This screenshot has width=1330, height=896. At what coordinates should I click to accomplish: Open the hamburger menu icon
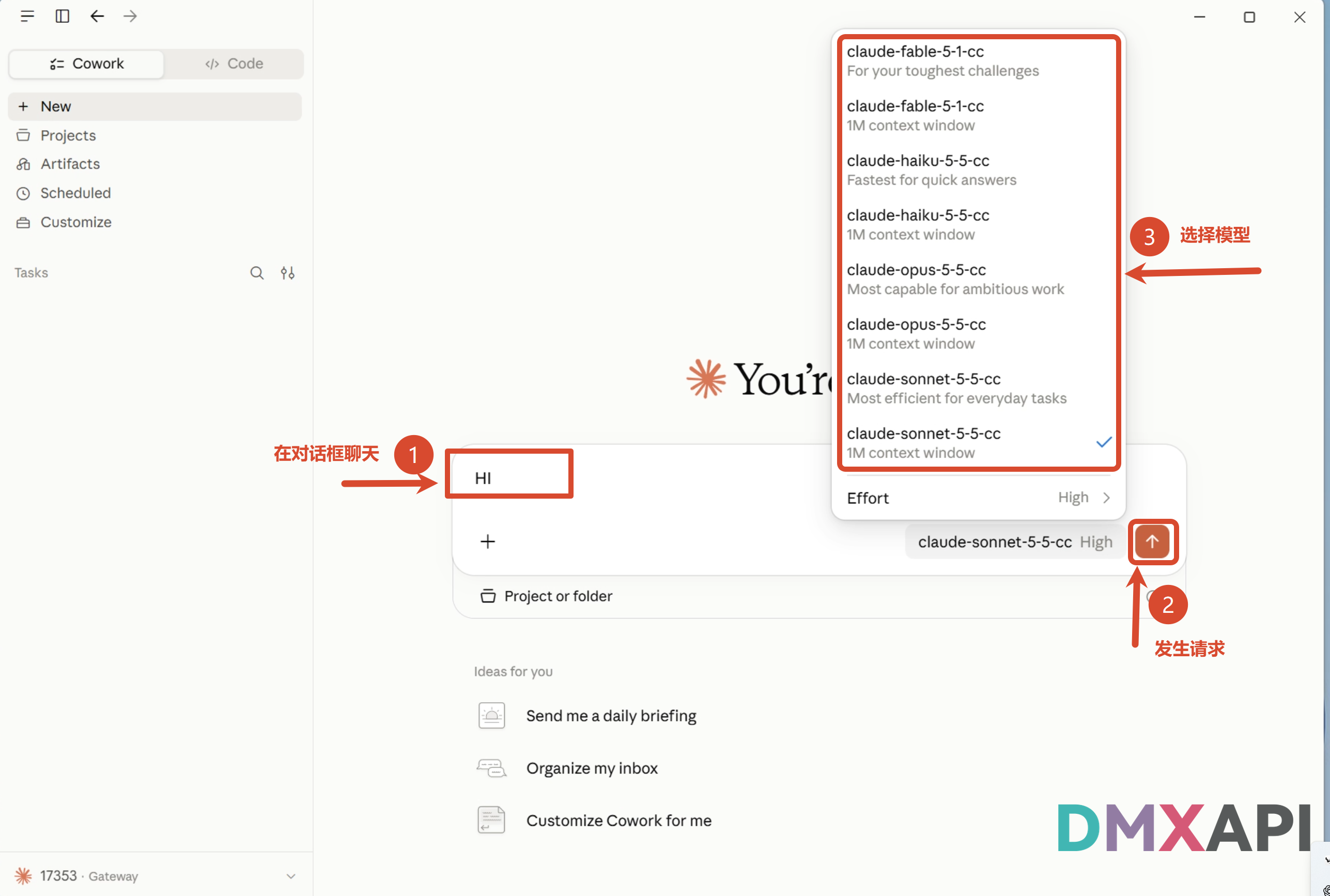[x=27, y=16]
